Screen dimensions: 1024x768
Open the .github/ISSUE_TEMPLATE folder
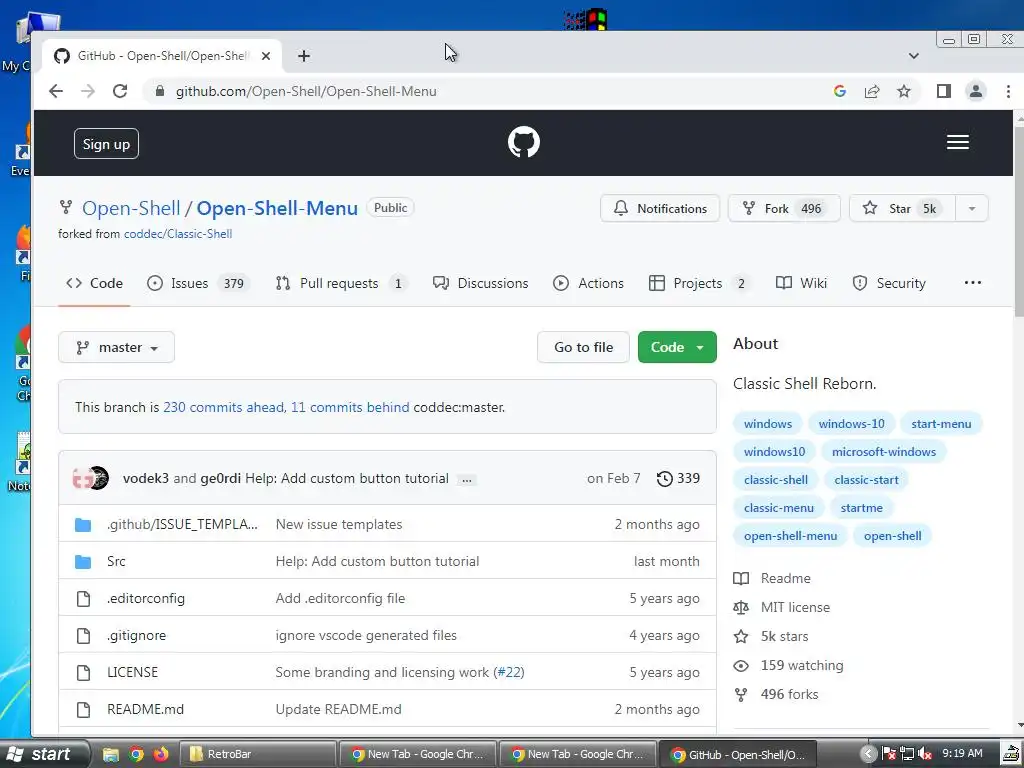click(182, 524)
